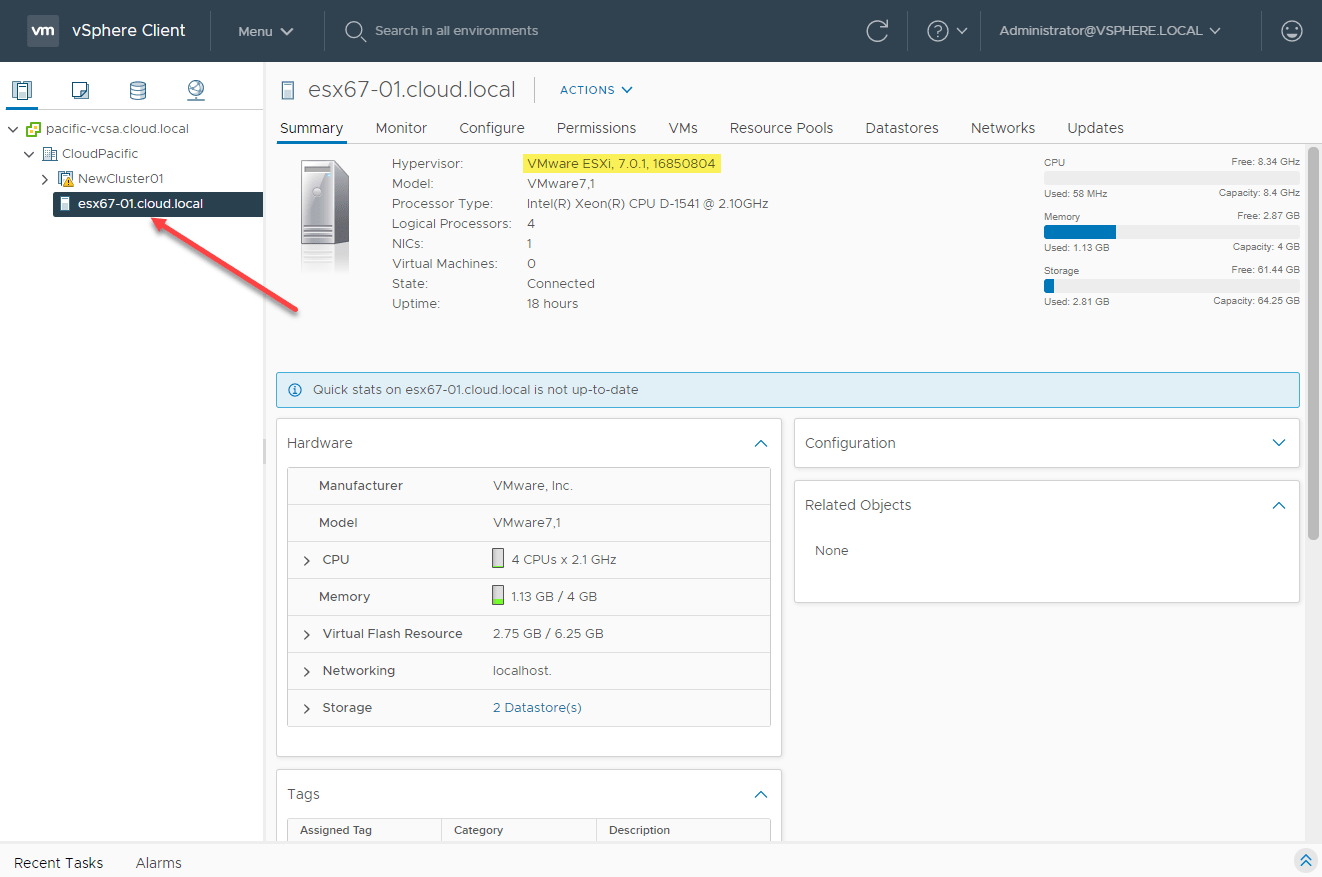Click the info icon in quick stats banner
Image resolution: width=1322 pixels, height=877 pixels.
295,390
